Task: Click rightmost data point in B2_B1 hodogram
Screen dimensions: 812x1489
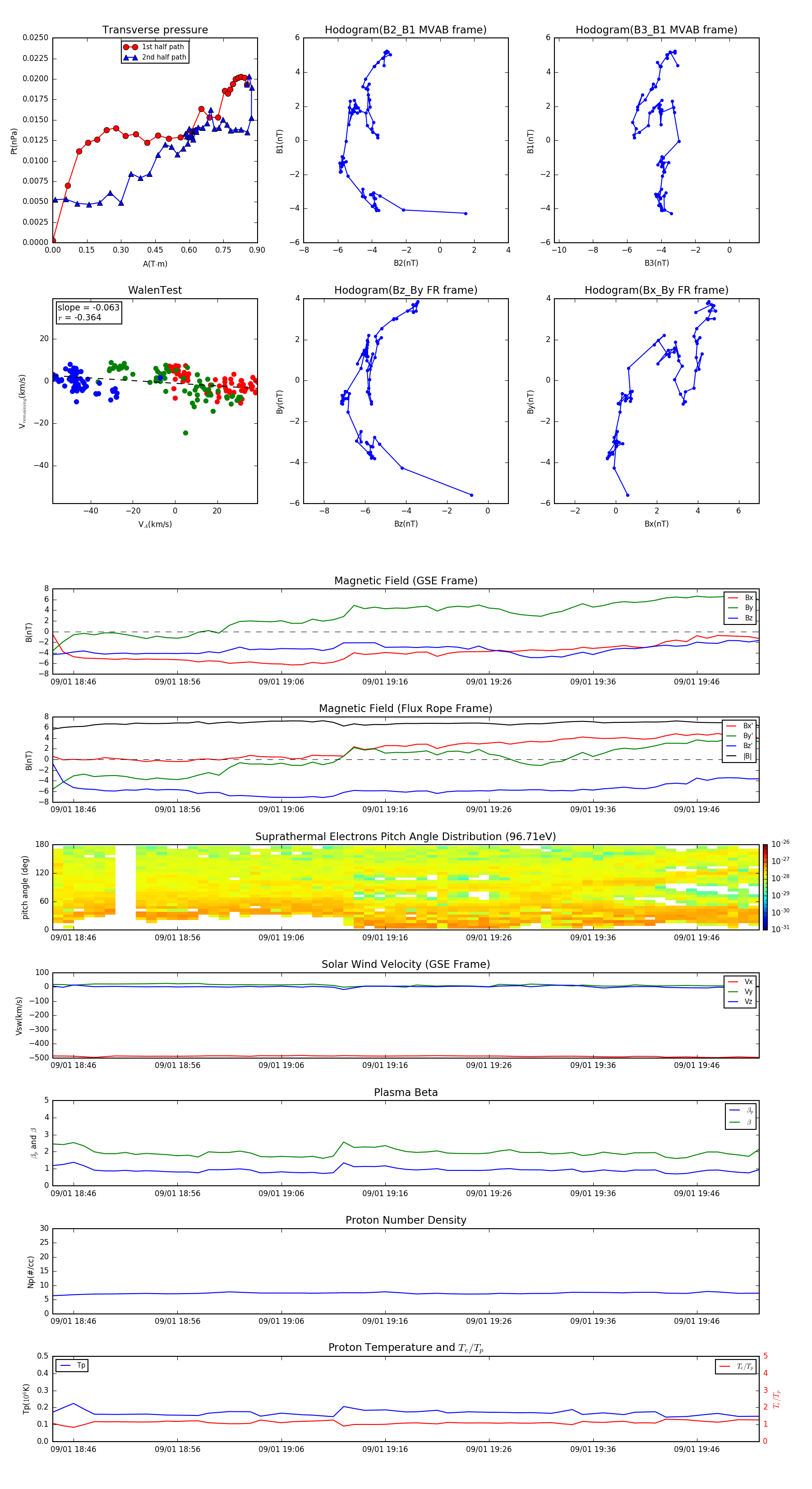Action: point(466,213)
